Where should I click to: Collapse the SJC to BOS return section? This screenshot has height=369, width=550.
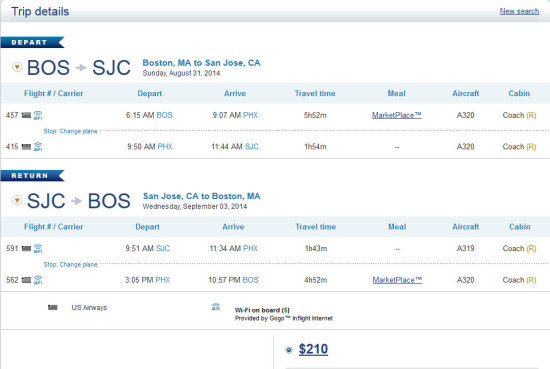17,200
